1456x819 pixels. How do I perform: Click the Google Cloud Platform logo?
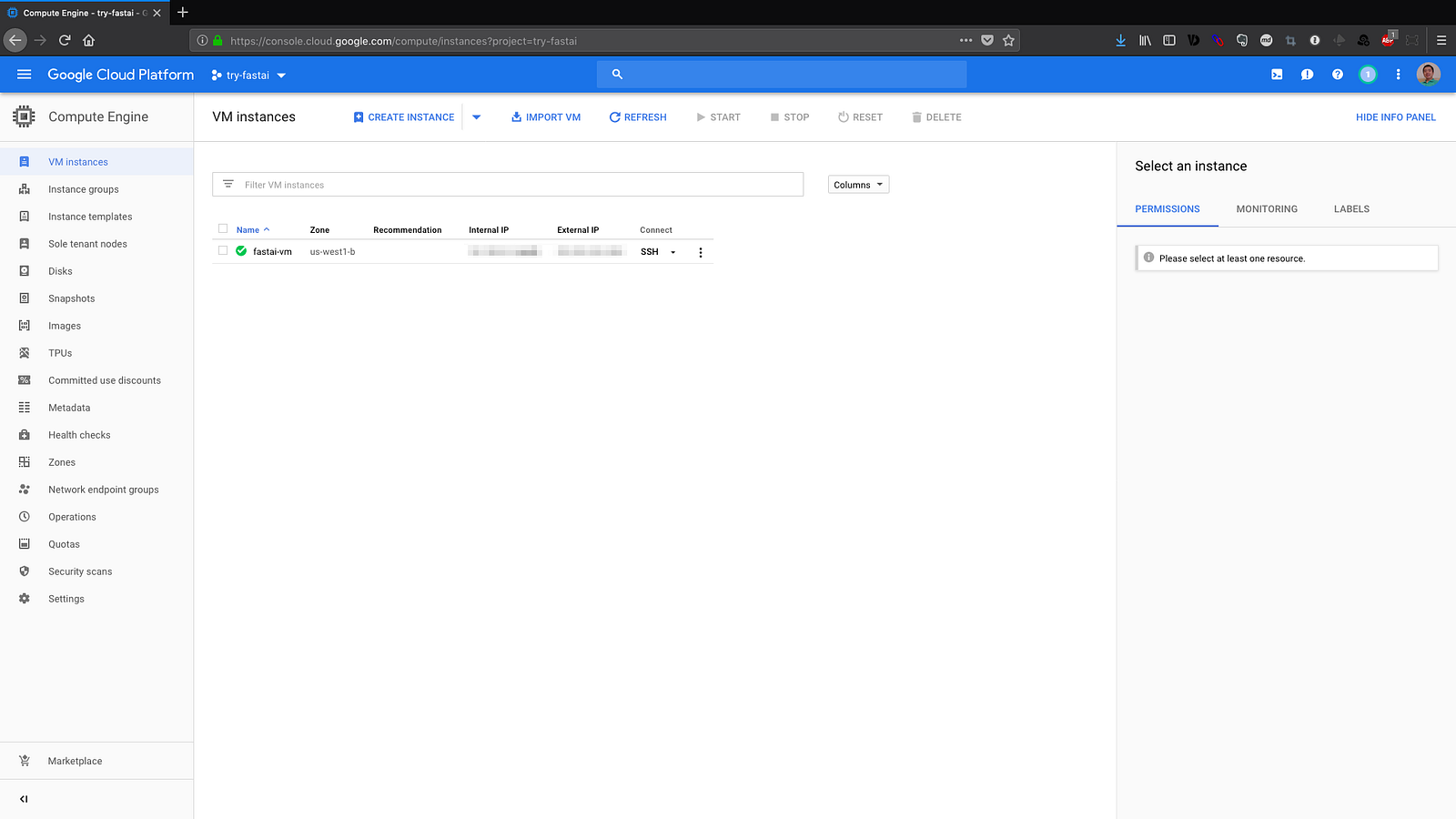(121, 75)
